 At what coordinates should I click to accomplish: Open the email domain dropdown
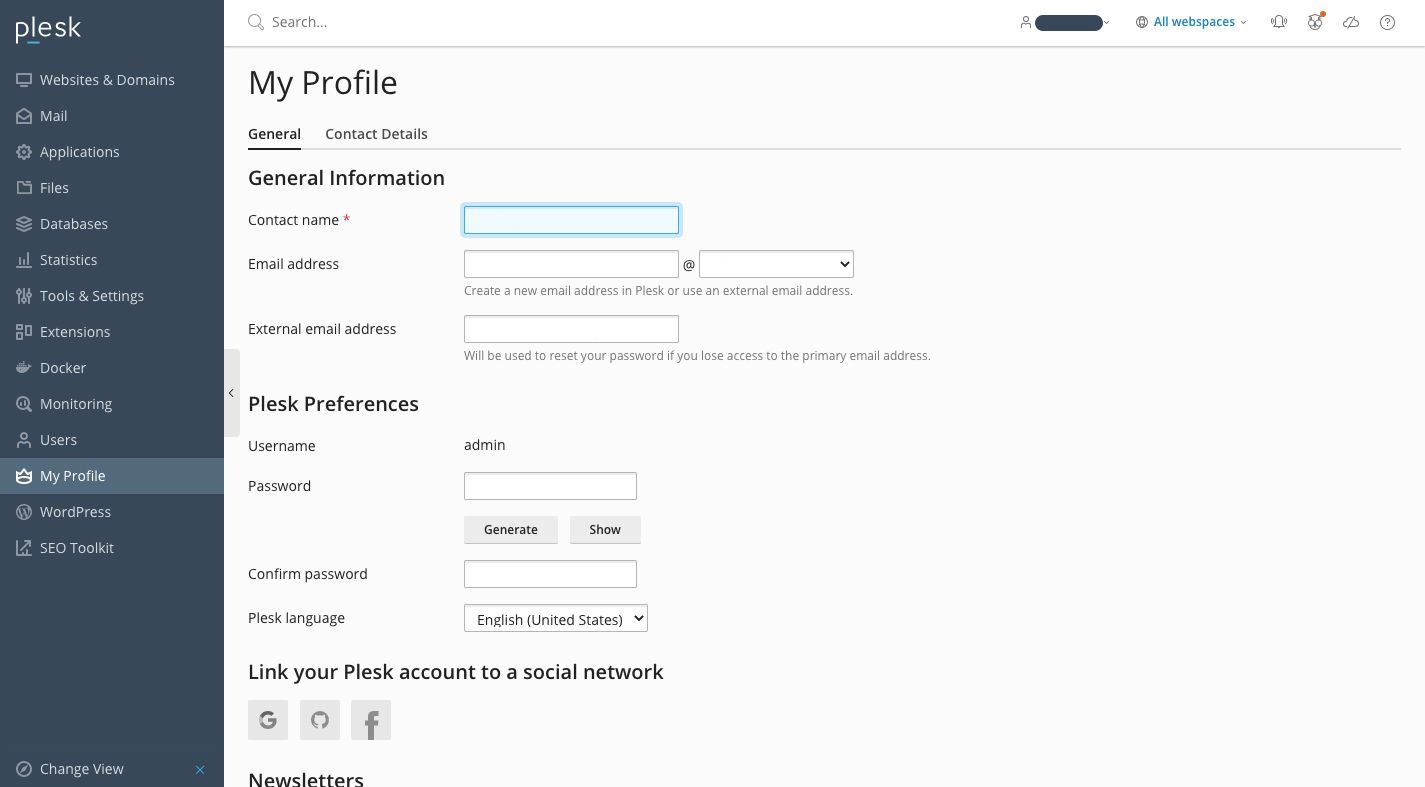click(x=776, y=264)
